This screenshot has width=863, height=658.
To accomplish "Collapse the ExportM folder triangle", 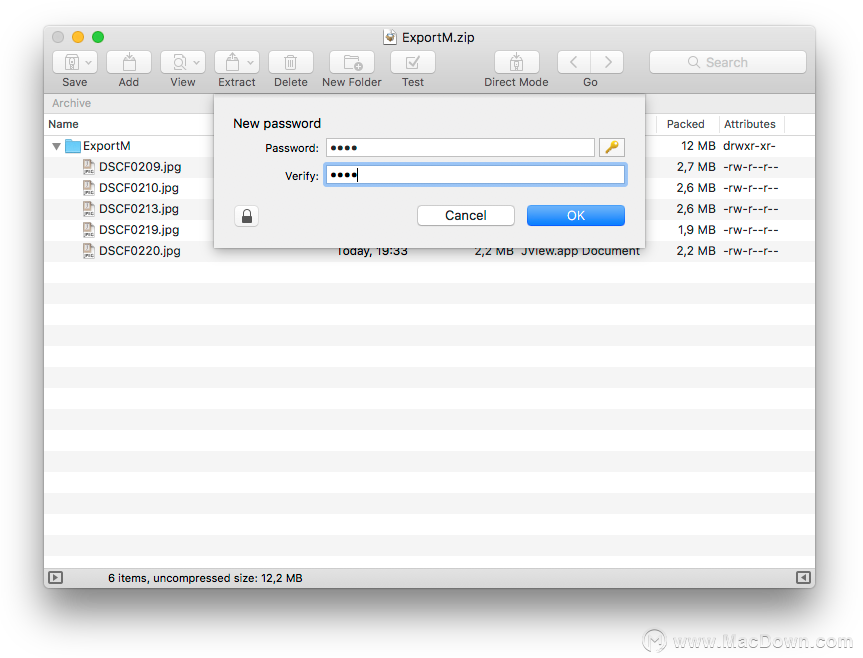I will point(56,146).
